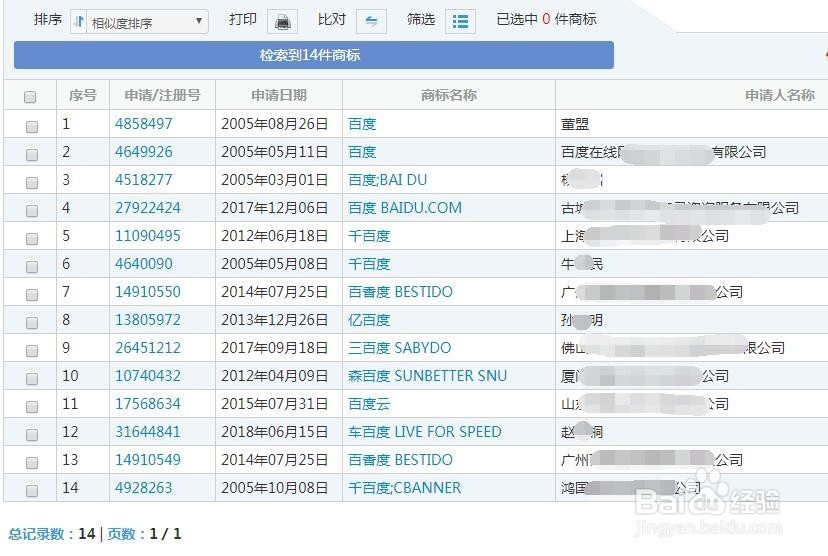Open trademark 百香度 BESTIDO in row 7
Viewport: 828px width, 556px height.
400,291
